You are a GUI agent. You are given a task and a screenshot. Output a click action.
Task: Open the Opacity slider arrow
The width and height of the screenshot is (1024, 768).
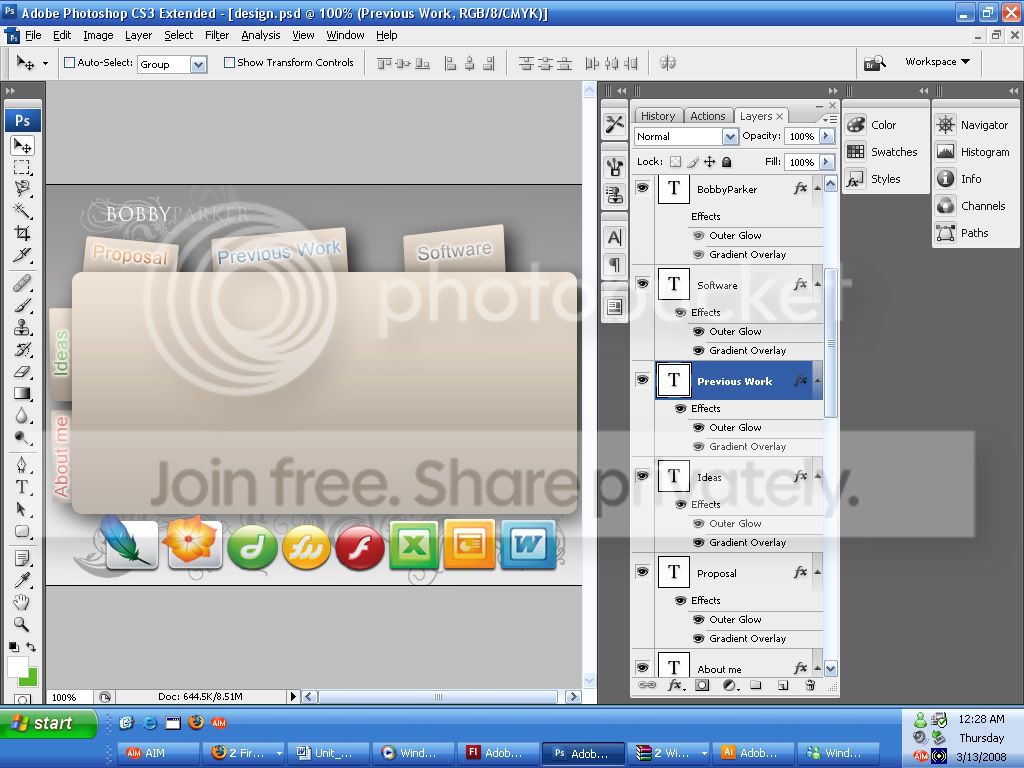827,136
